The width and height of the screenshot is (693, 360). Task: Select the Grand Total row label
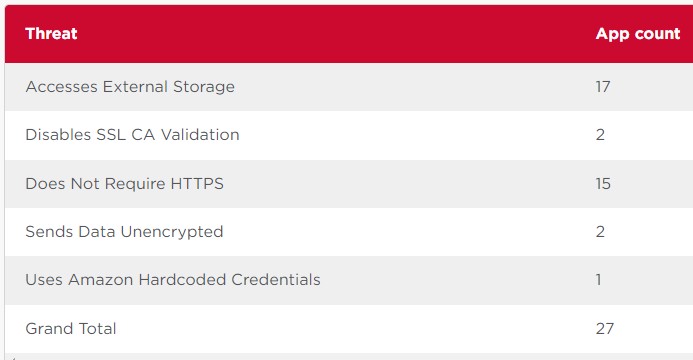tap(71, 329)
